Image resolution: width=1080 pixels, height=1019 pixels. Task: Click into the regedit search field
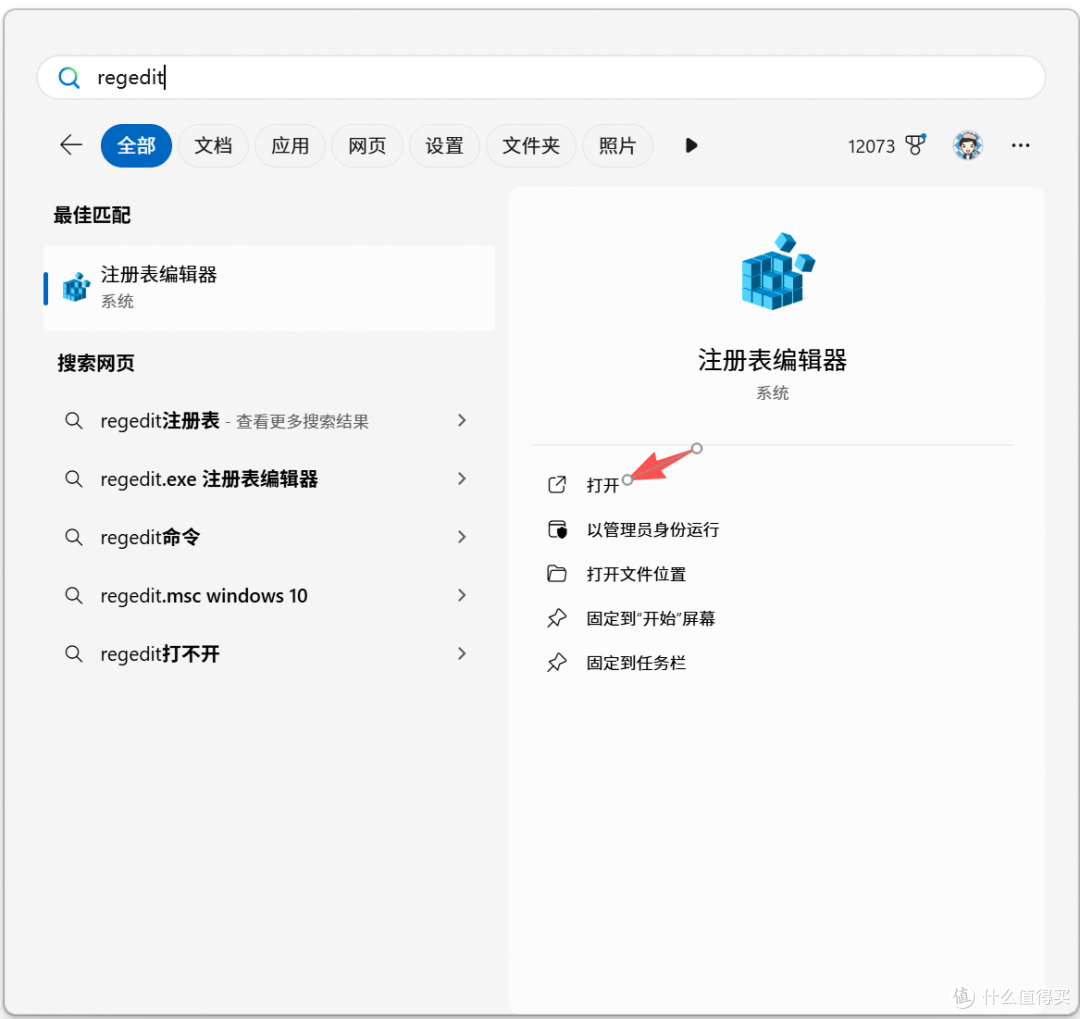[x=541, y=77]
